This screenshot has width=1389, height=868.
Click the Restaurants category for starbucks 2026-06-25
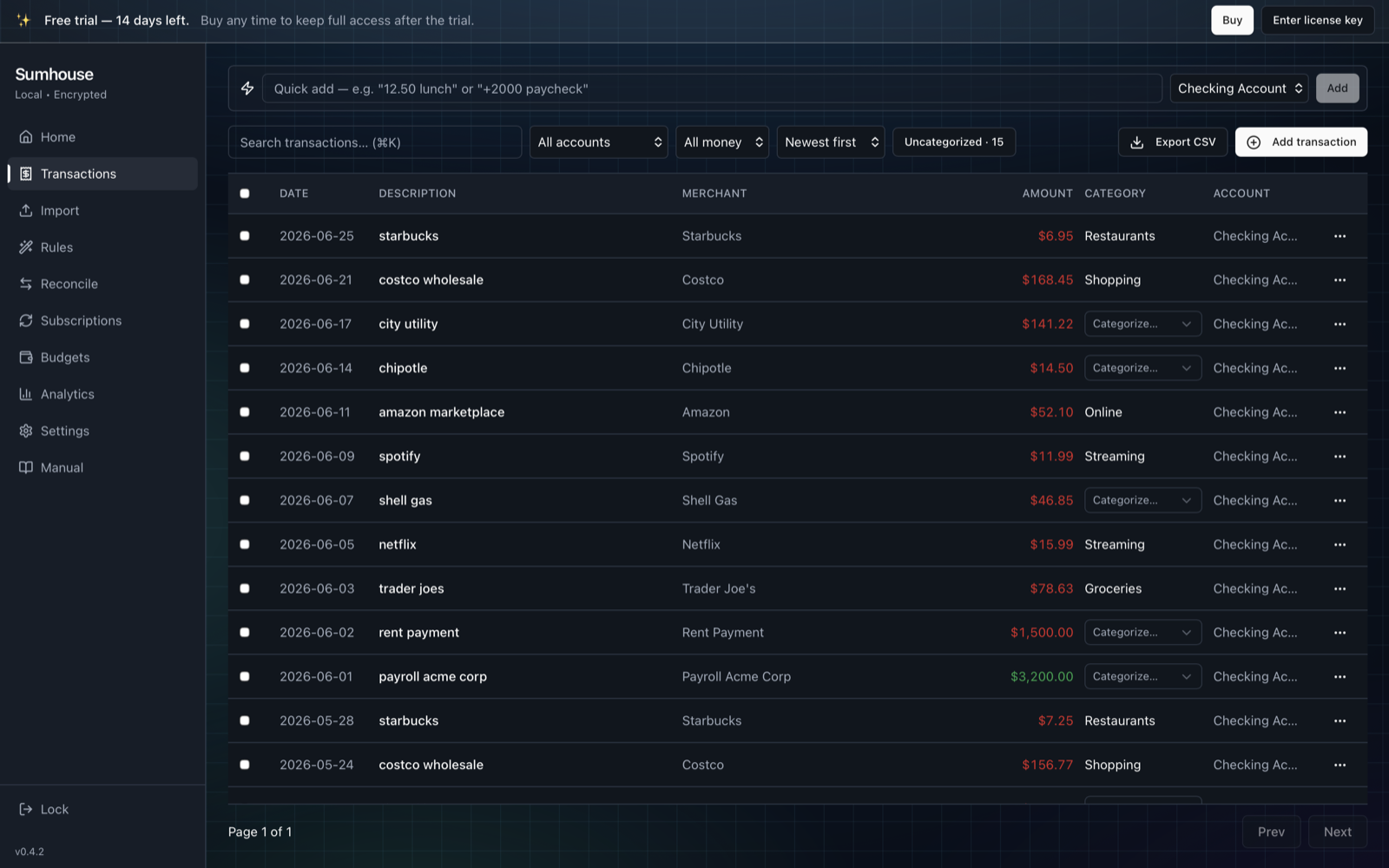coord(1119,236)
